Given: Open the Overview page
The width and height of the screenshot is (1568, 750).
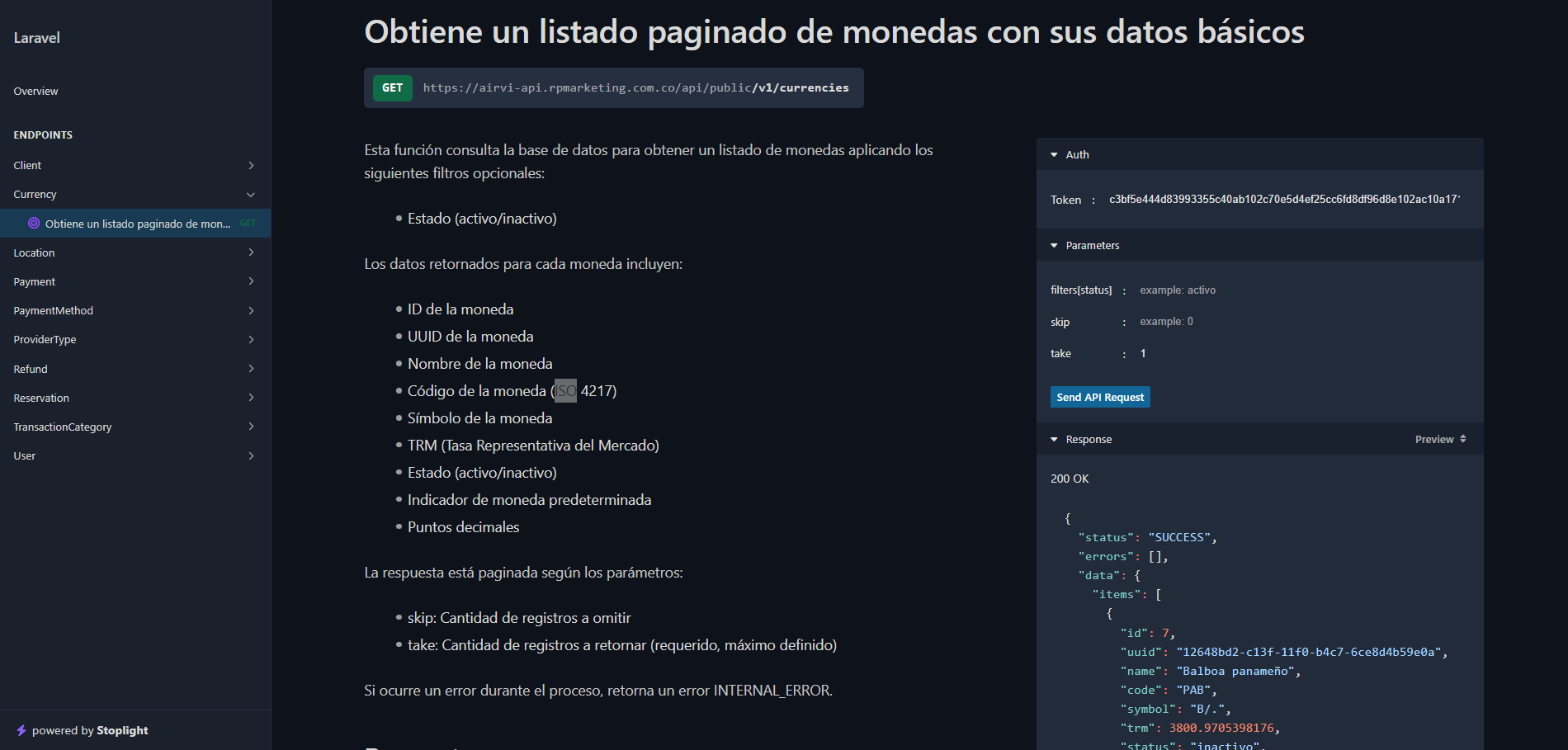Looking at the screenshot, I should click(36, 92).
